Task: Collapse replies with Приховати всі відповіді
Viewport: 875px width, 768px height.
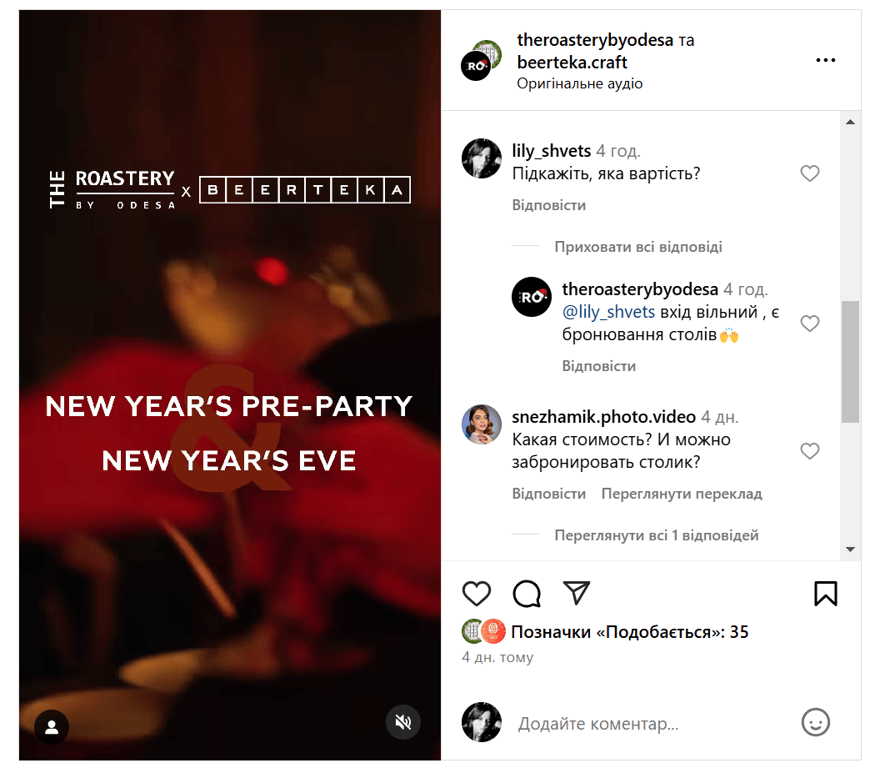Action: coord(638,247)
